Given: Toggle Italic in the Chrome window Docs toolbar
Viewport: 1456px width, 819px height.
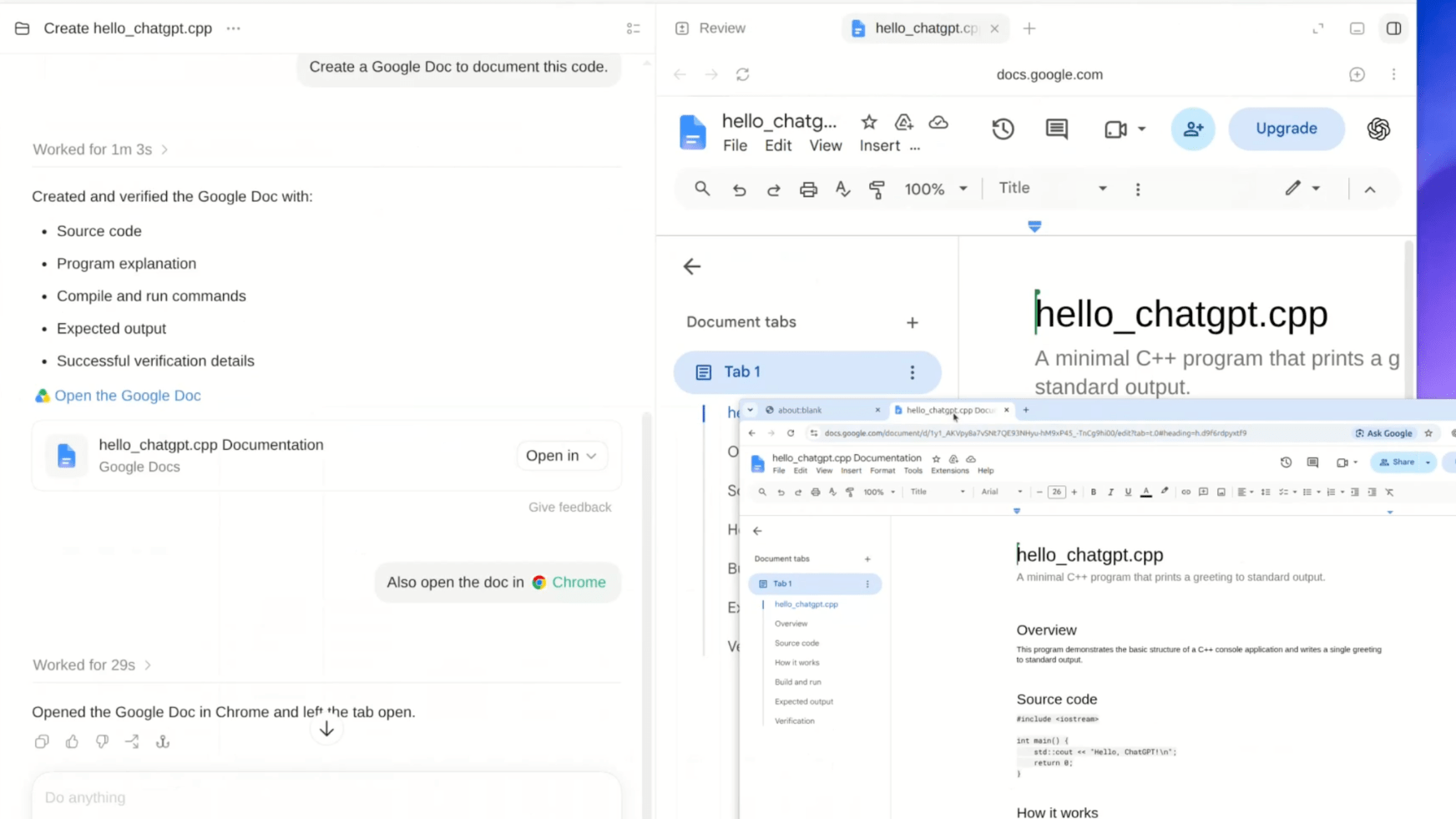Looking at the screenshot, I should point(1110,492).
